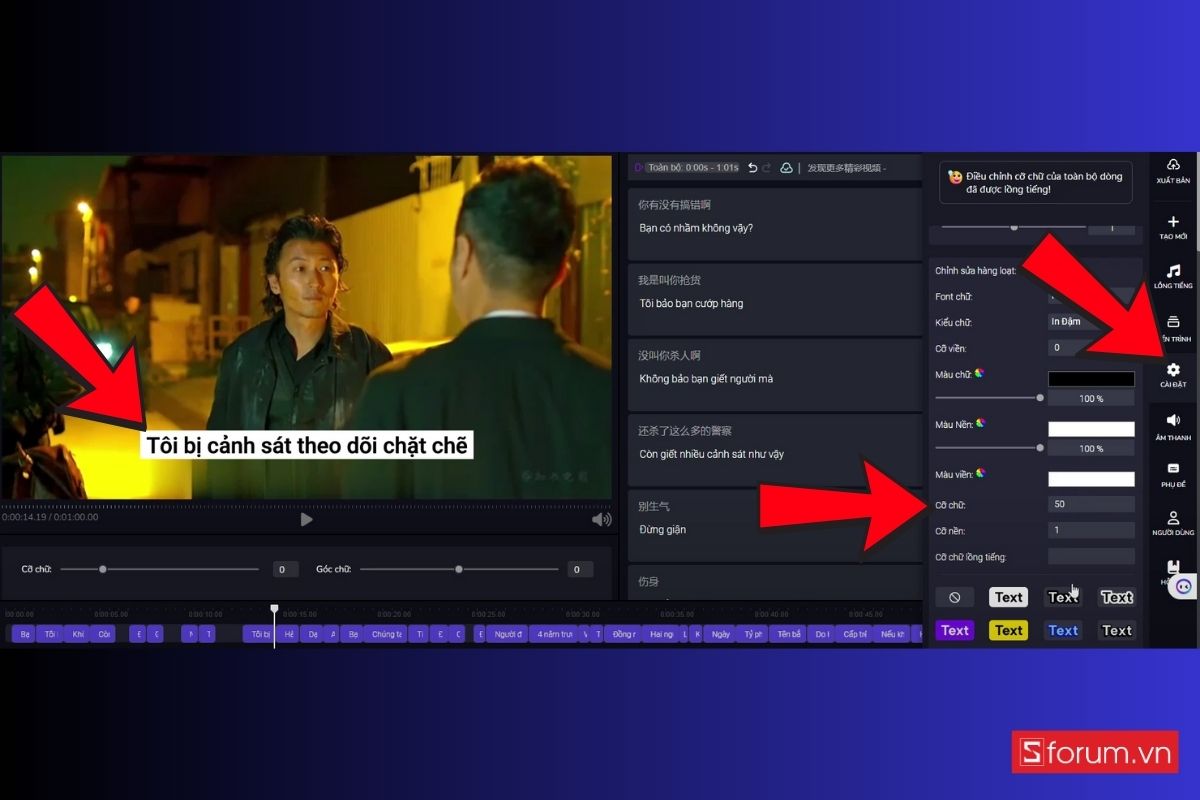Open the Kiểu chữ In Đậm dropdown

pyautogui.click(x=1090, y=322)
